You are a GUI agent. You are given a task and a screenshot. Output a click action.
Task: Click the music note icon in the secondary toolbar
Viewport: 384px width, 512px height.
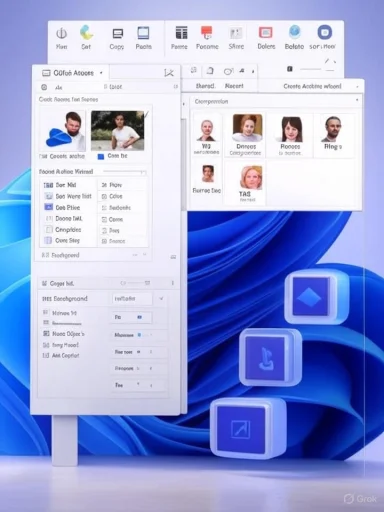tap(242, 71)
